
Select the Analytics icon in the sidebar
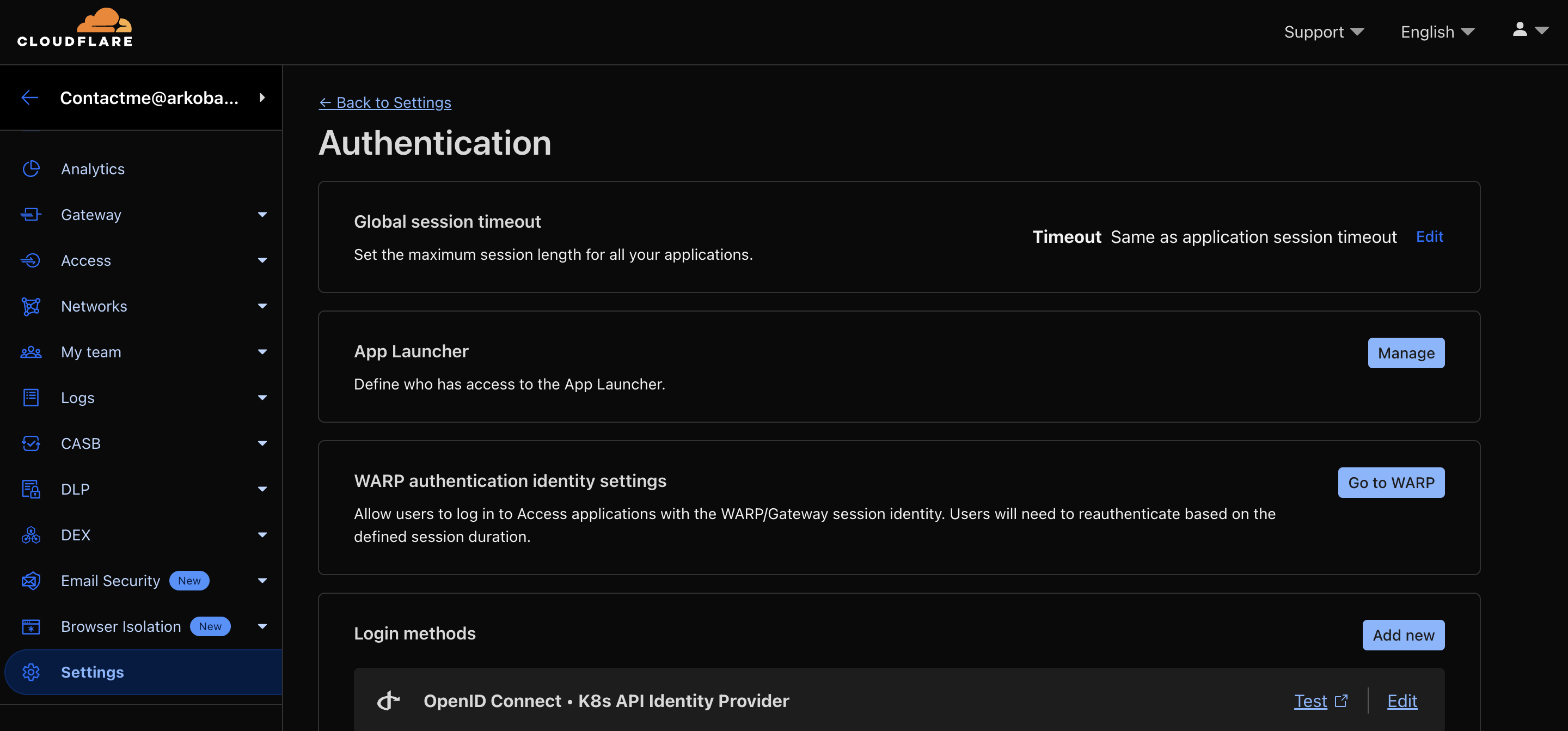pyautogui.click(x=31, y=169)
